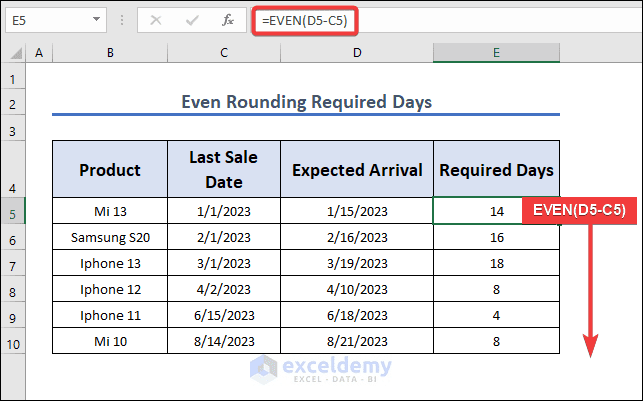Select row 2 header
This screenshot has width=643, height=401.
(13, 104)
